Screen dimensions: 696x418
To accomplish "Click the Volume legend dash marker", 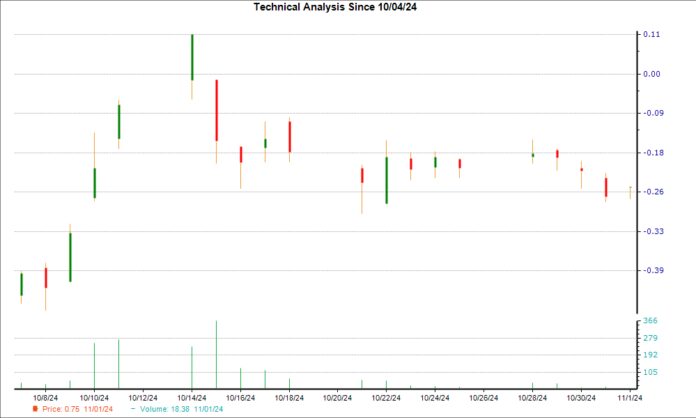I will 133,408.
